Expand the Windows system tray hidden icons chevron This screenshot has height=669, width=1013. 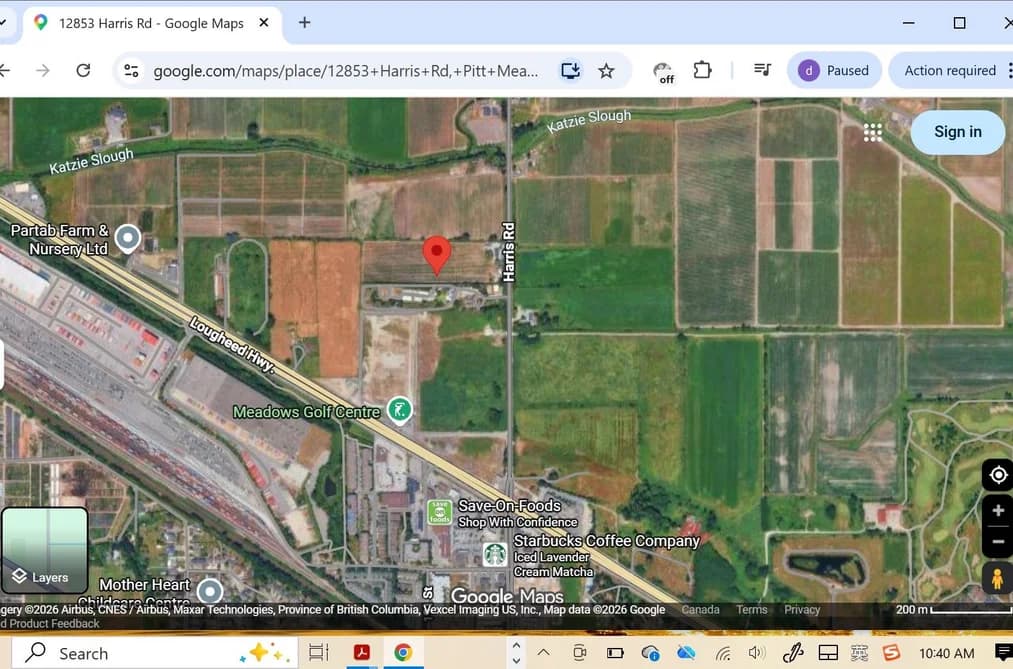543,652
